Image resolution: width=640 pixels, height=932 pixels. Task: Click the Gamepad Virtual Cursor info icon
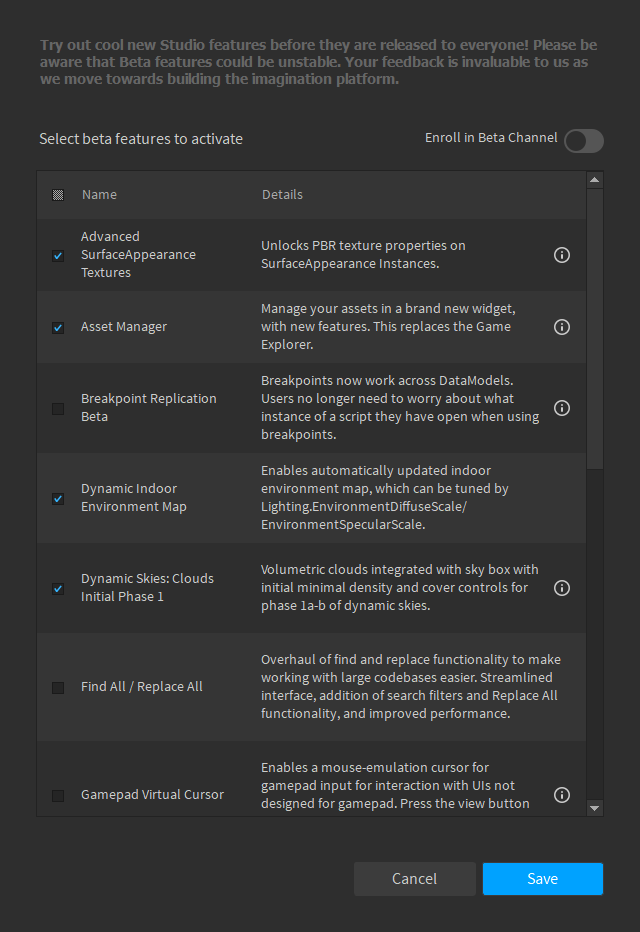(561, 795)
